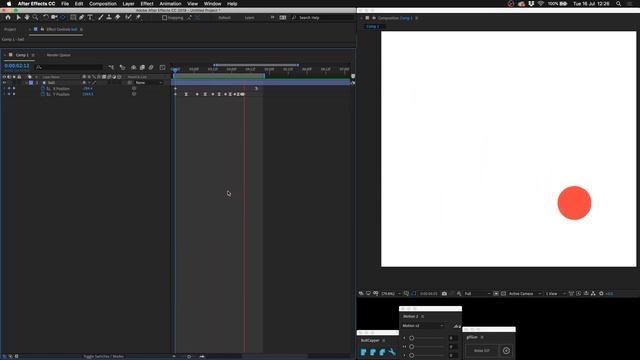Click the plus circle icon in gifGun panel
Screen dimensions: 640x360
pos(506,351)
